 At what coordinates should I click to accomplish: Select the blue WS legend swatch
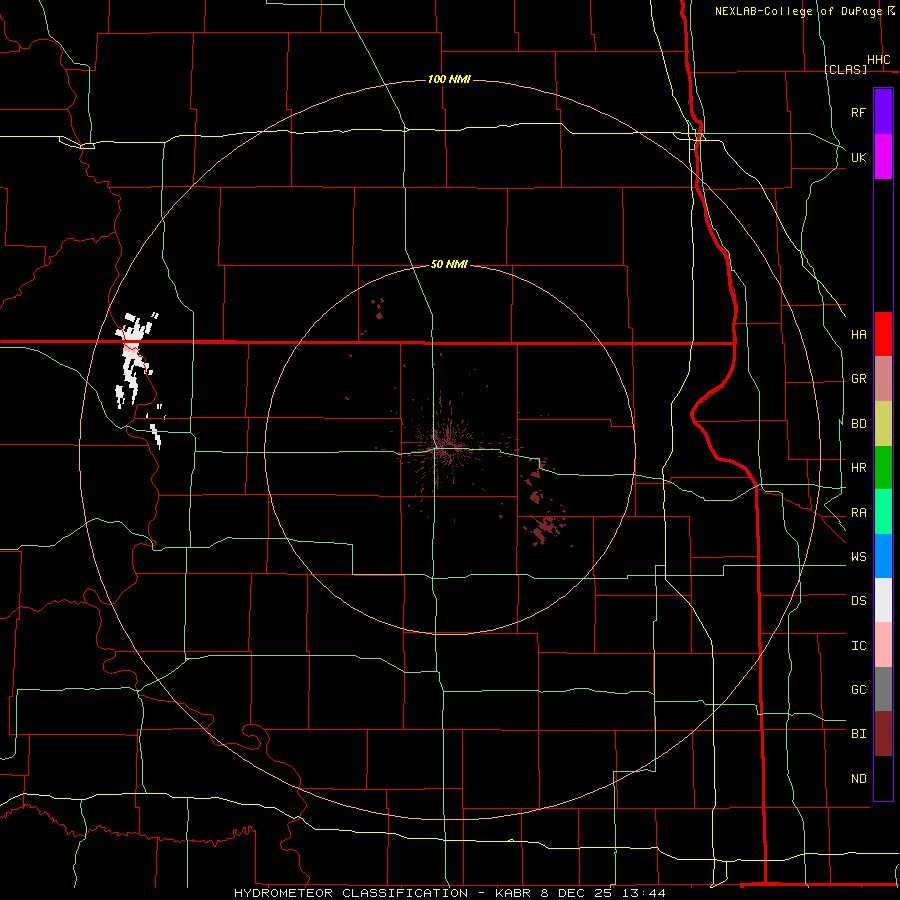883,556
